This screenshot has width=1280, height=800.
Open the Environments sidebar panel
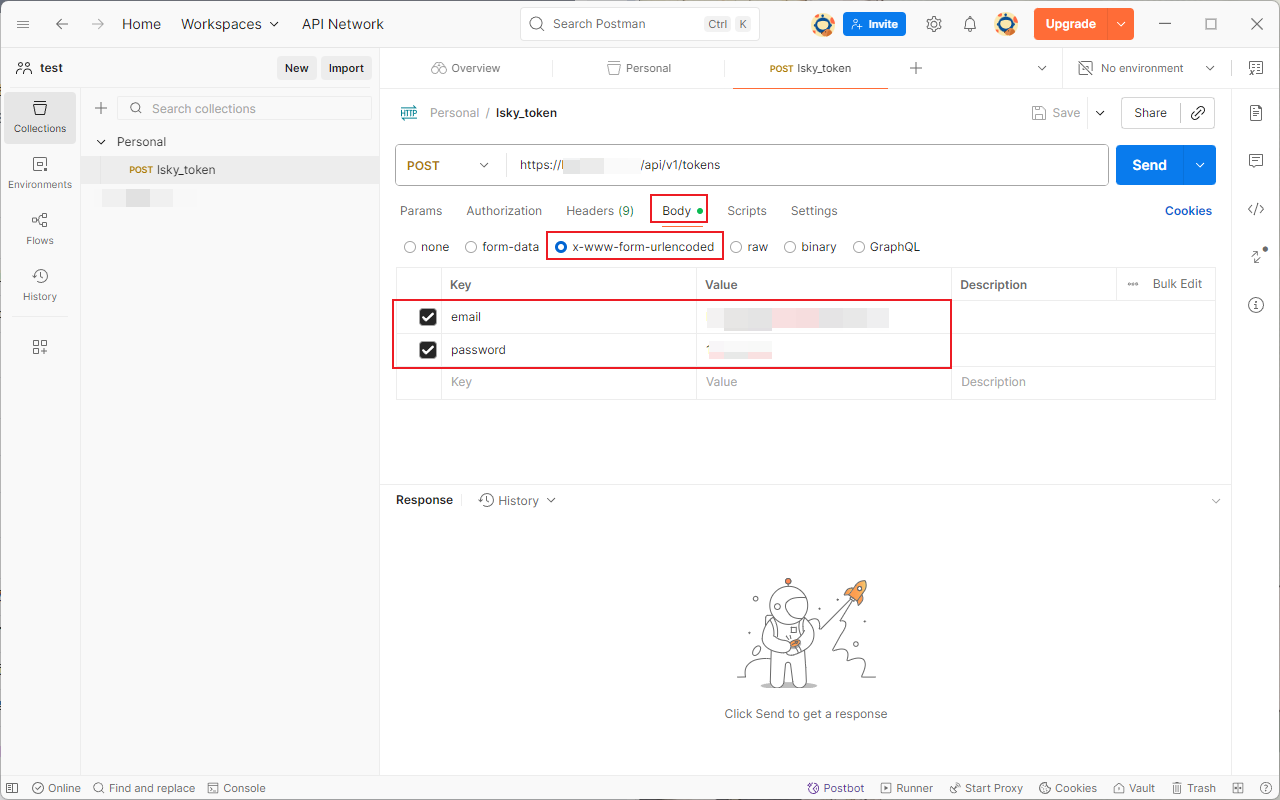coord(40,173)
